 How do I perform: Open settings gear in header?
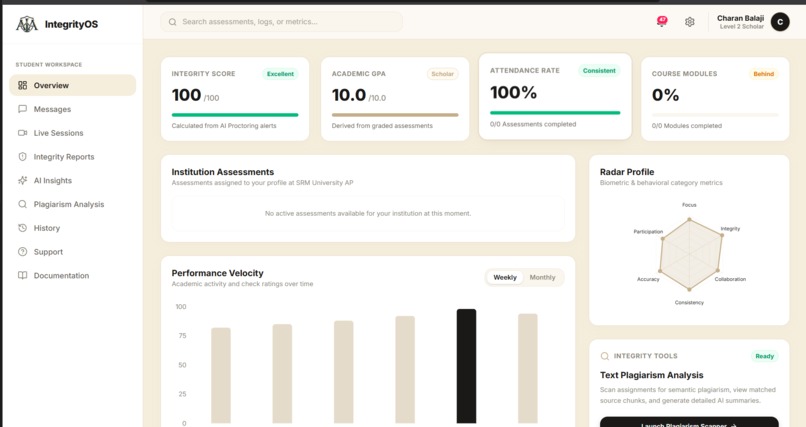click(x=689, y=22)
